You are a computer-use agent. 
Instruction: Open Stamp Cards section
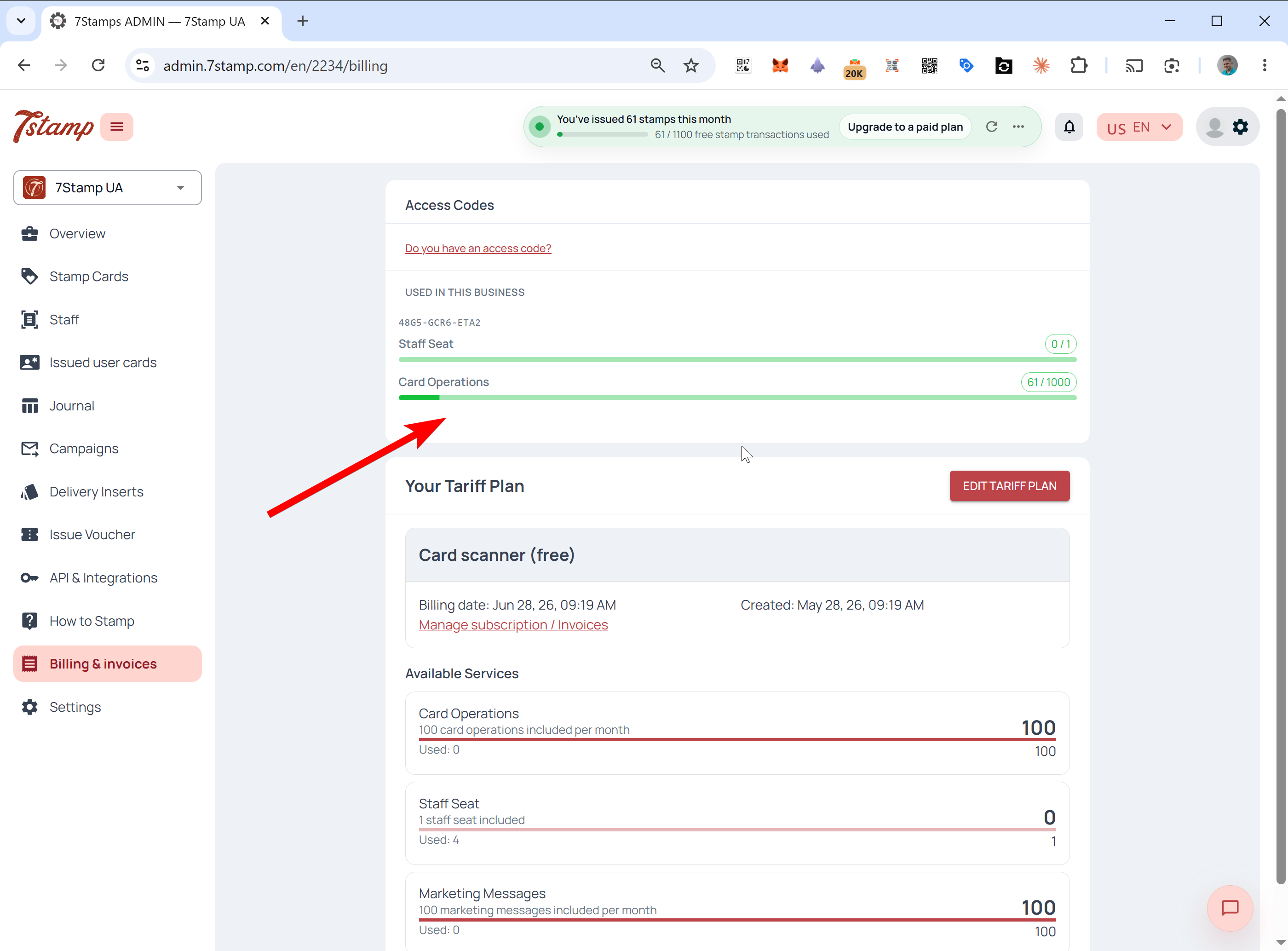(108, 277)
